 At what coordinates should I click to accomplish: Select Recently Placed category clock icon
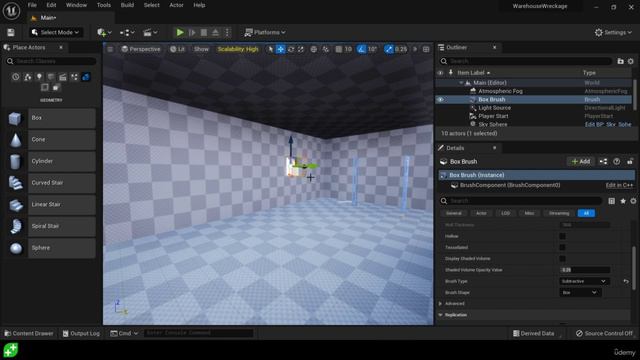pyautogui.click(x=16, y=77)
